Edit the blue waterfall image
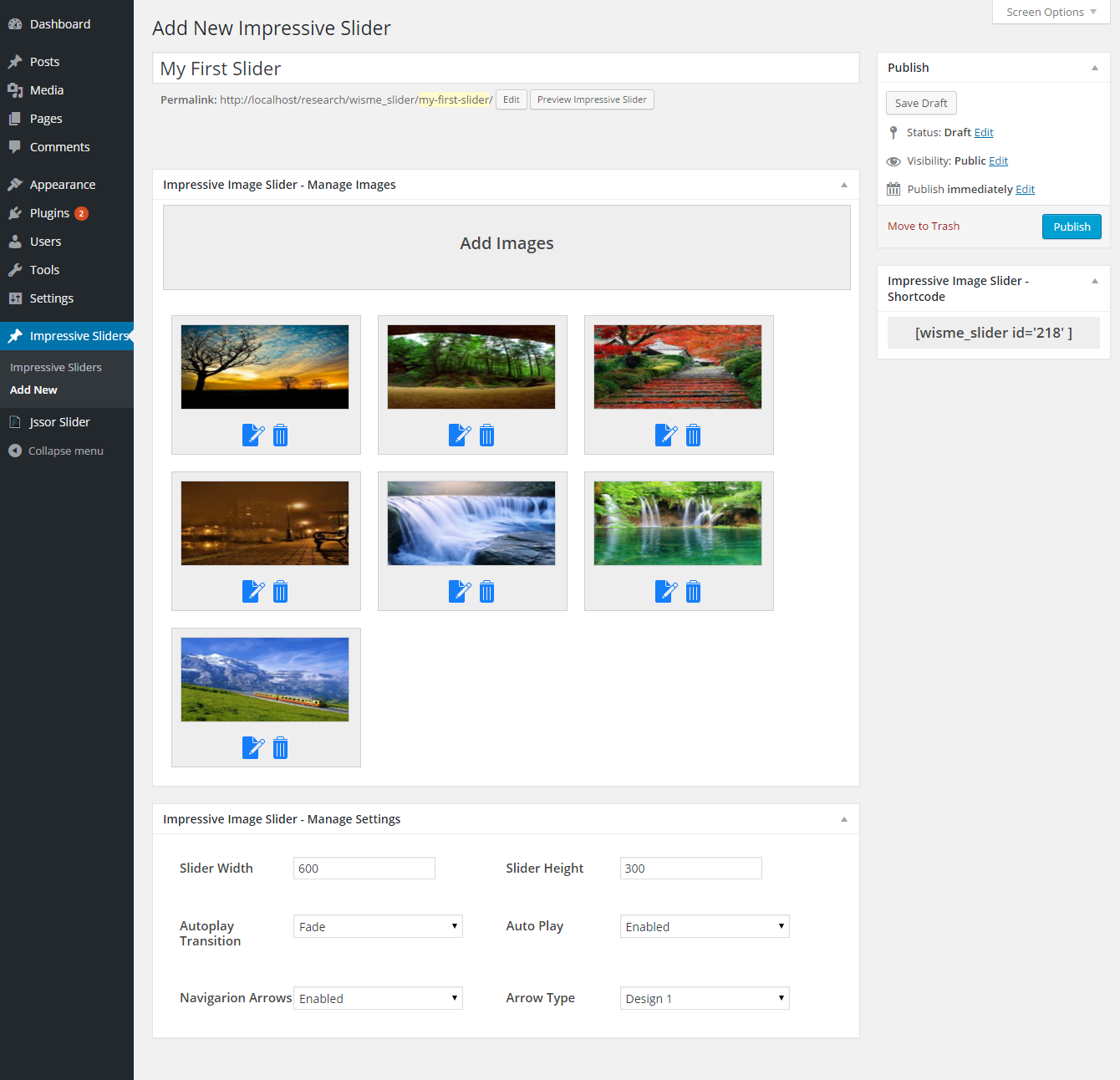 click(460, 591)
